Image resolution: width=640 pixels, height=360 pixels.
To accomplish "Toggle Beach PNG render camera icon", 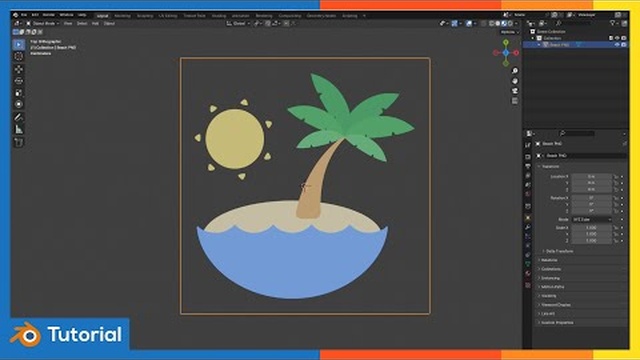I will [x=624, y=44].
